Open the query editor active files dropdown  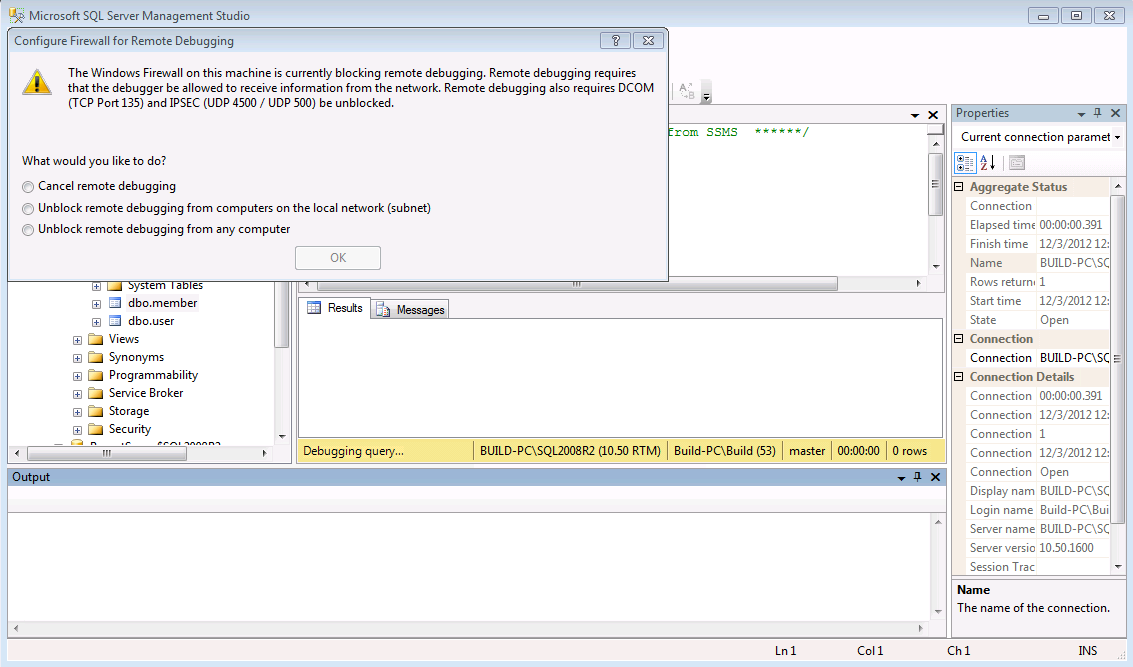[x=915, y=116]
